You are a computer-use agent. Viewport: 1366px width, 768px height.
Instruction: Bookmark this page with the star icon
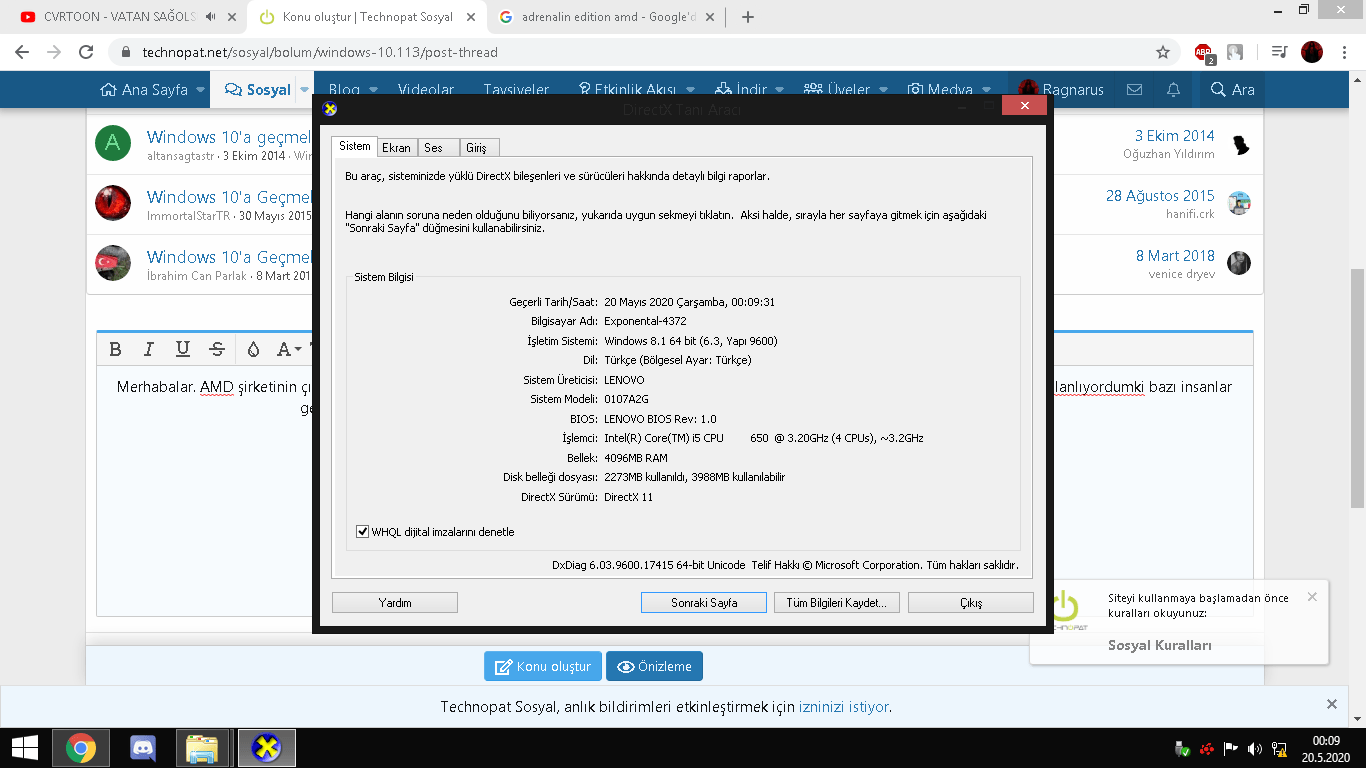point(1163,52)
